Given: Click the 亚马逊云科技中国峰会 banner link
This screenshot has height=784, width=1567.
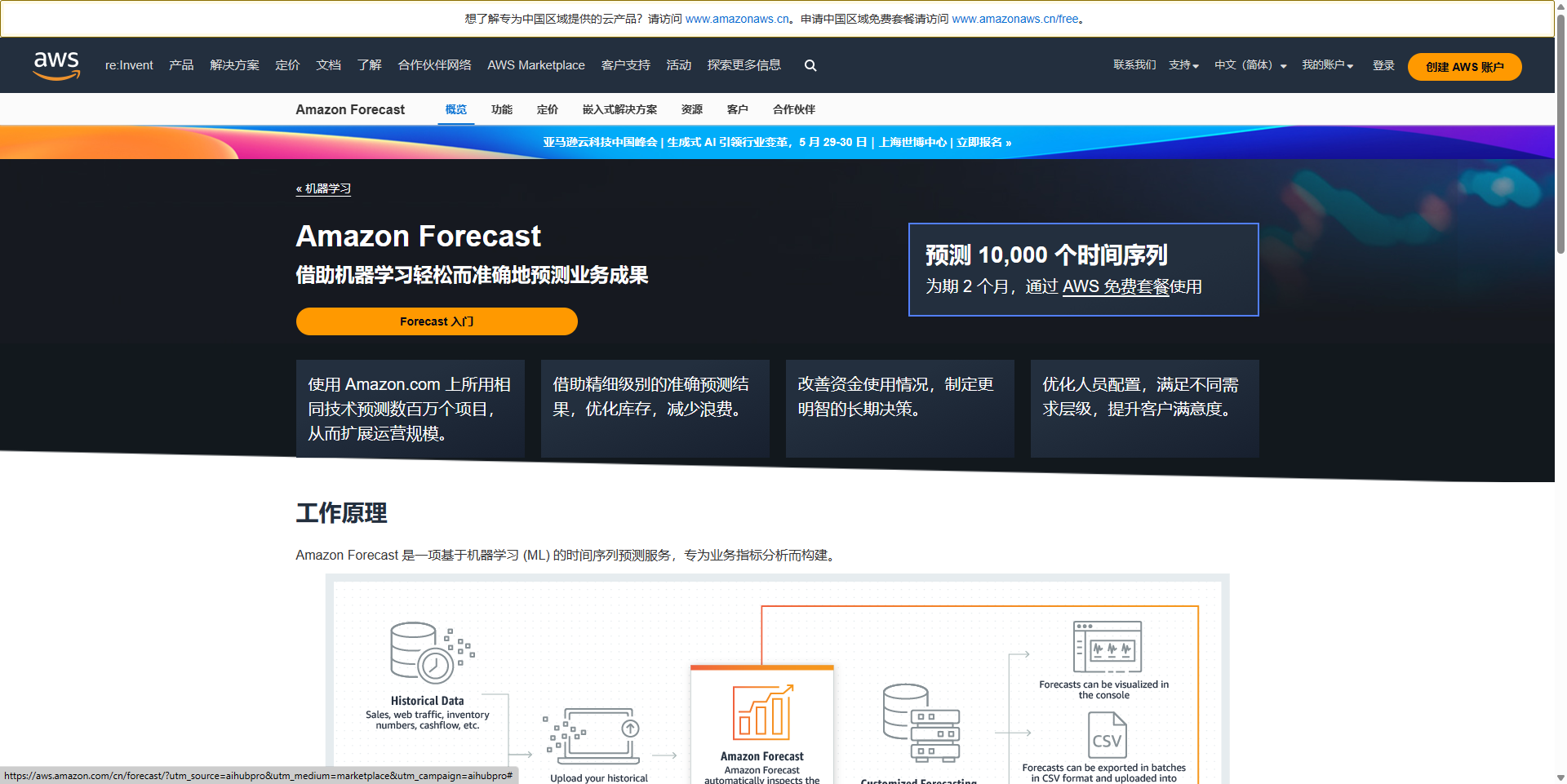Looking at the screenshot, I should pos(777,142).
